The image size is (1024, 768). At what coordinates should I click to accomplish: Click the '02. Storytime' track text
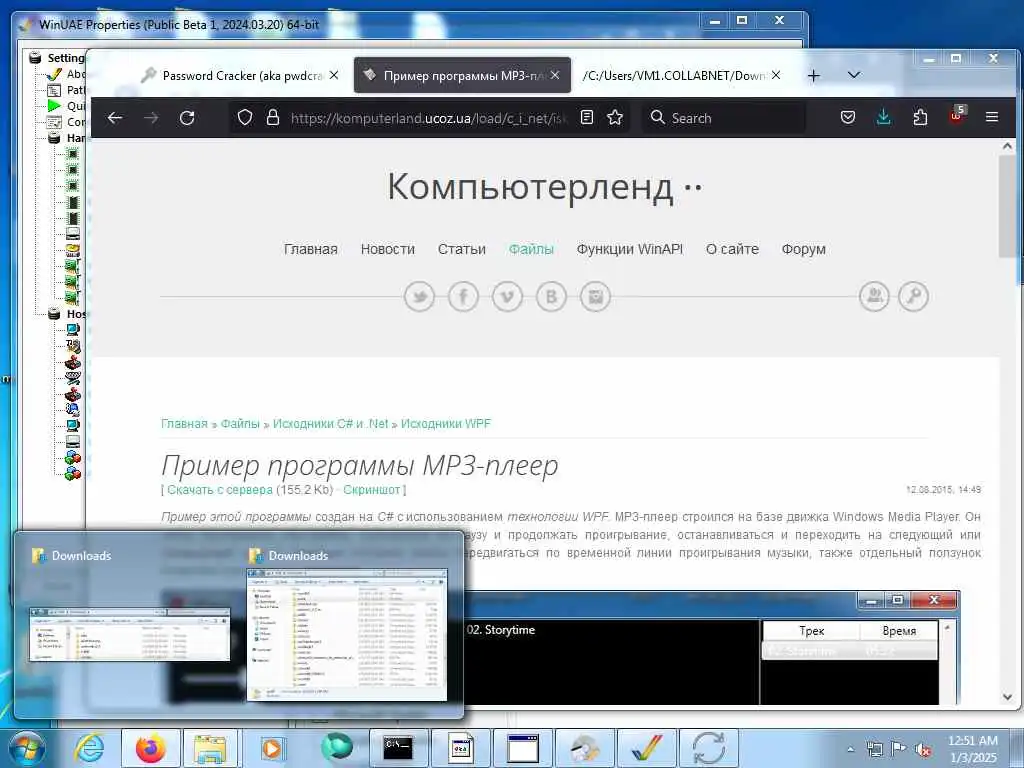point(501,630)
